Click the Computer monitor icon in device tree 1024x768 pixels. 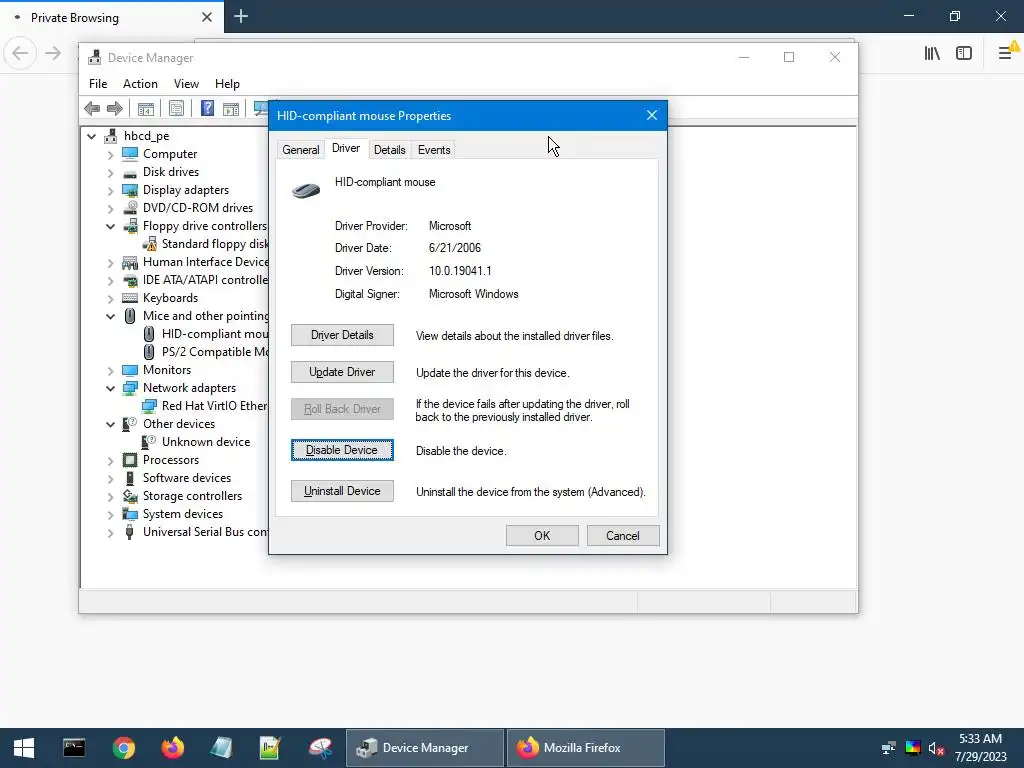130,154
